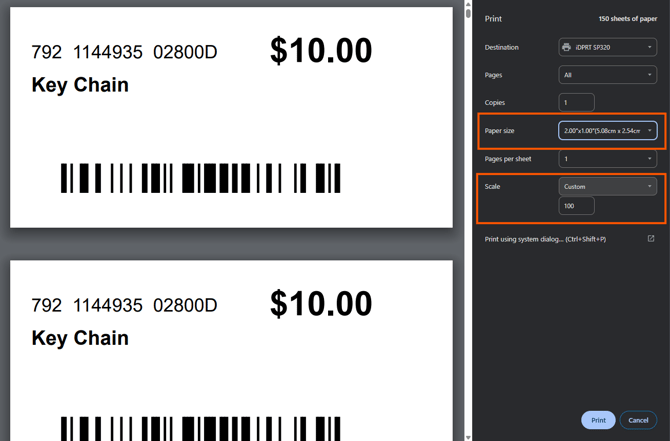This screenshot has width=670, height=441.
Task: Open the Paper size dropdown
Action: (607, 130)
